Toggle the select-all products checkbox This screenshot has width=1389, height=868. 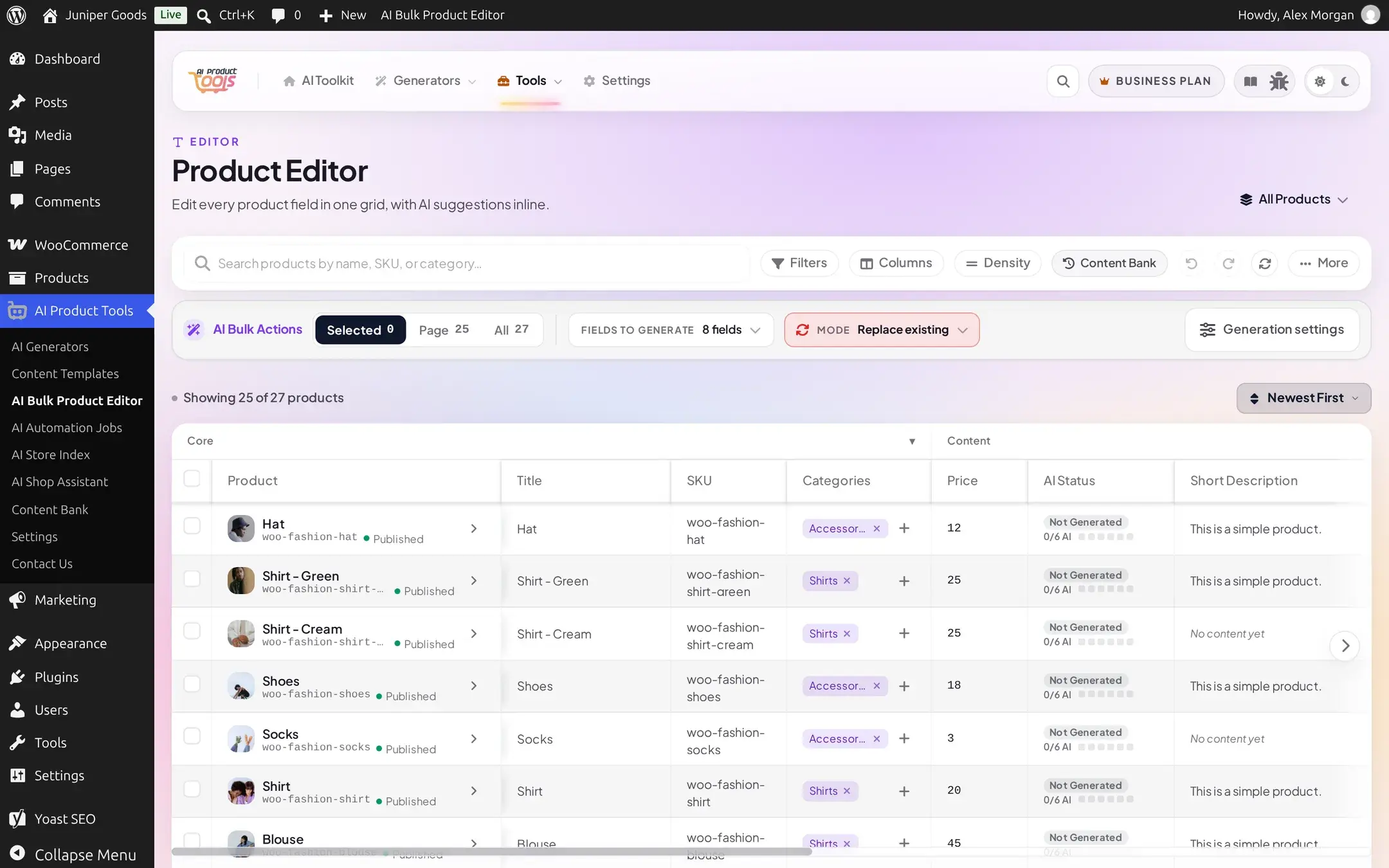tap(192, 479)
